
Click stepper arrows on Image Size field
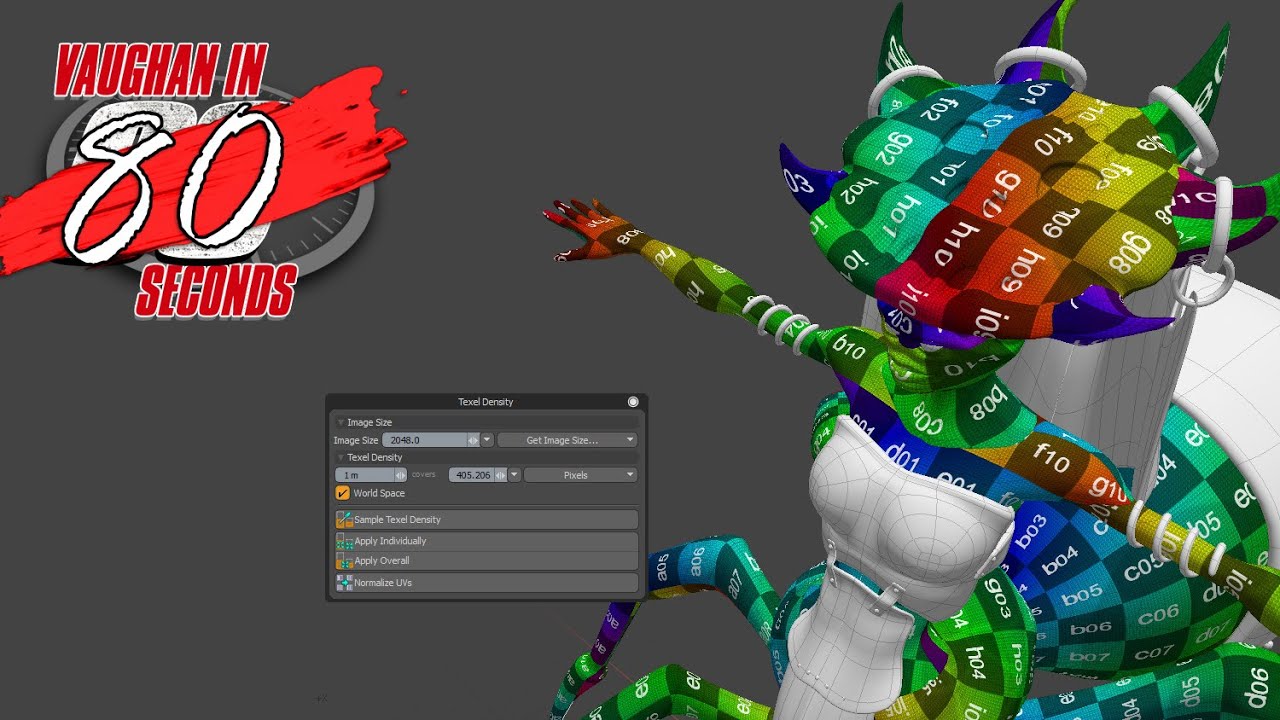[x=474, y=440]
